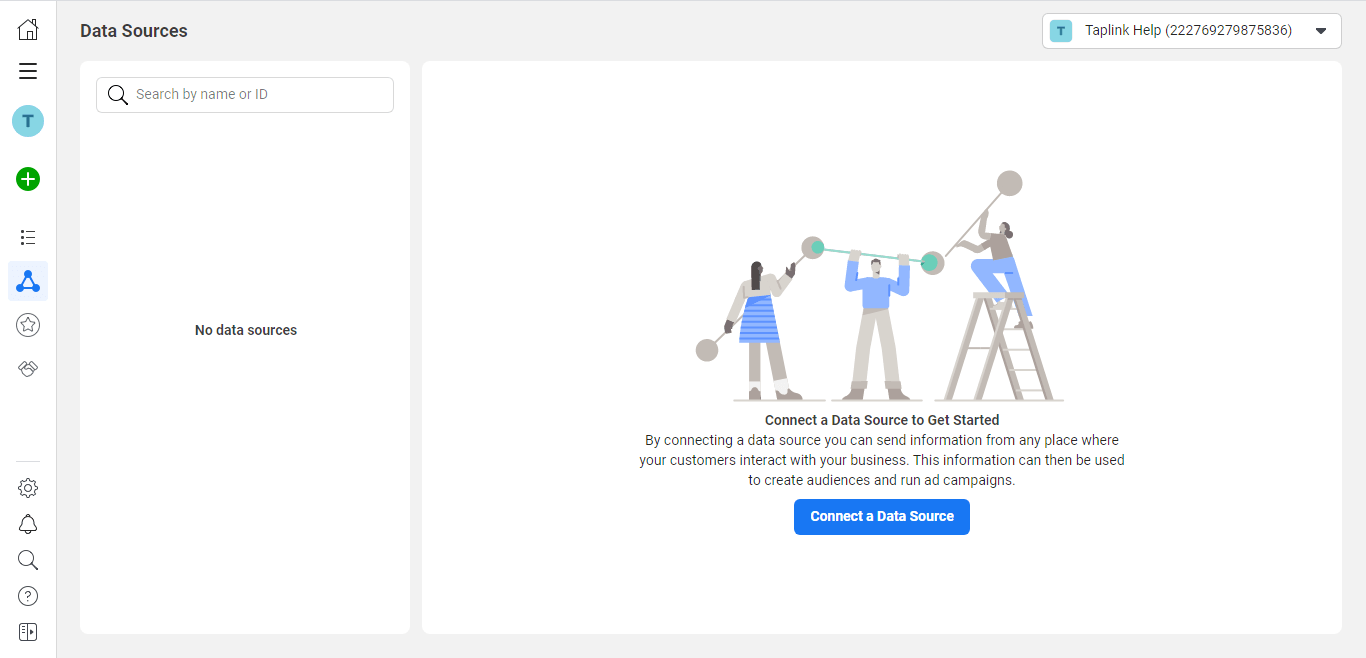The image size is (1366, 658).
Task: Click the Connect a Data Source button
Action: pos(882,517)
